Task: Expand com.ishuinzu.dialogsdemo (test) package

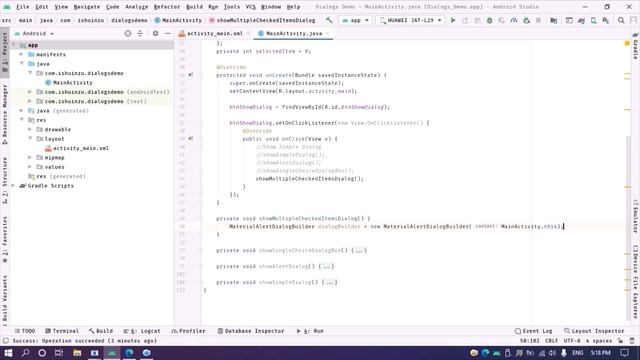Action: pos(30,101)
